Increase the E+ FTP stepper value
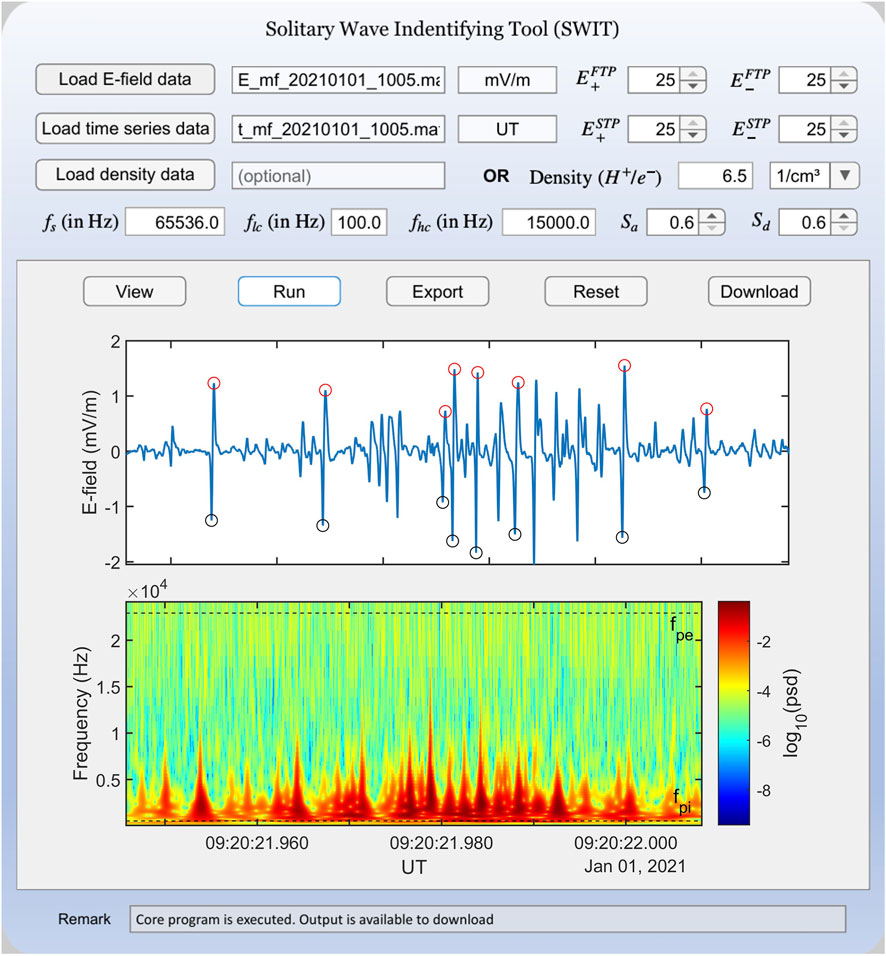The image size is (886, 956). click(693, 74)
